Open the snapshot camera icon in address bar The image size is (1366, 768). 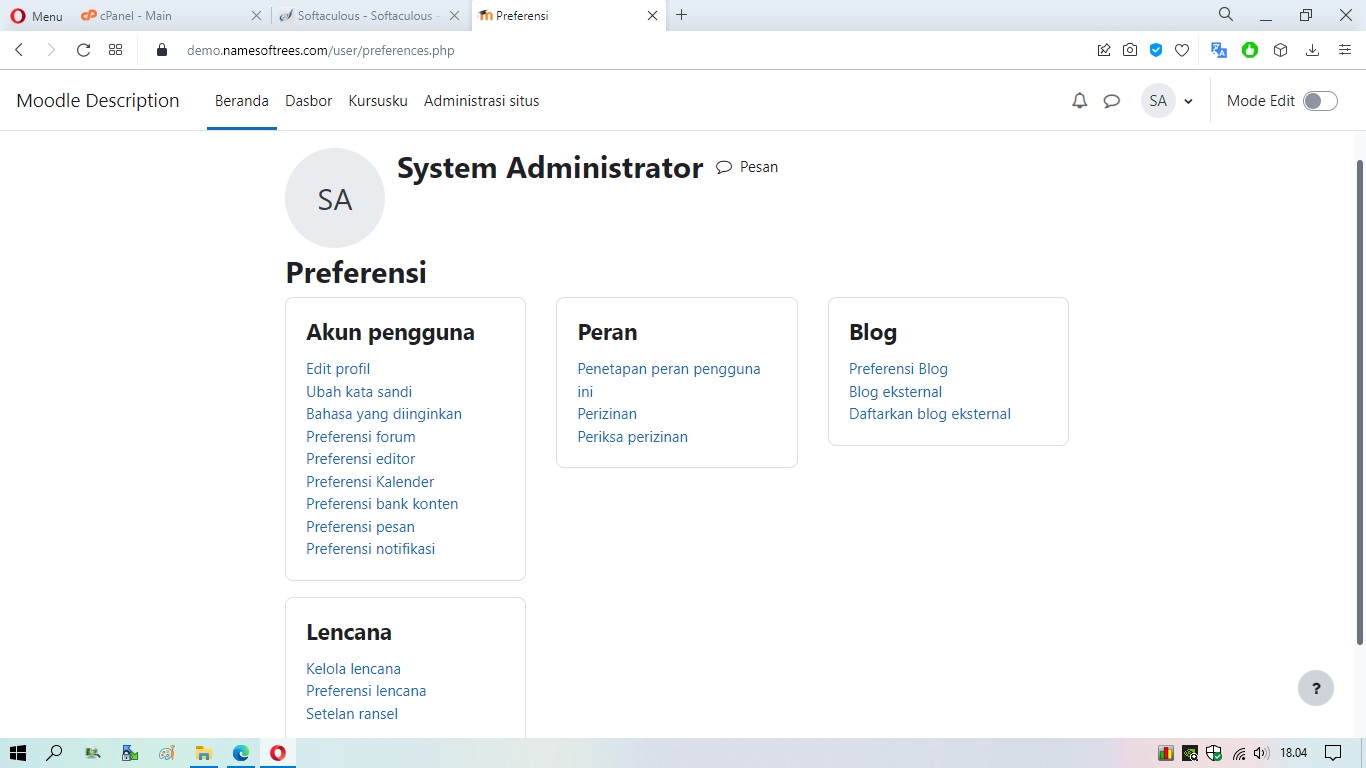pos(1130,50)
